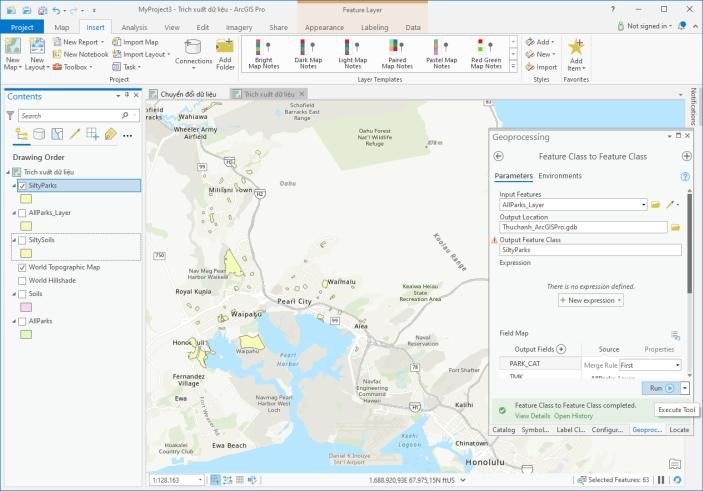Open the Analysis ribbon tab

point(134,27)
